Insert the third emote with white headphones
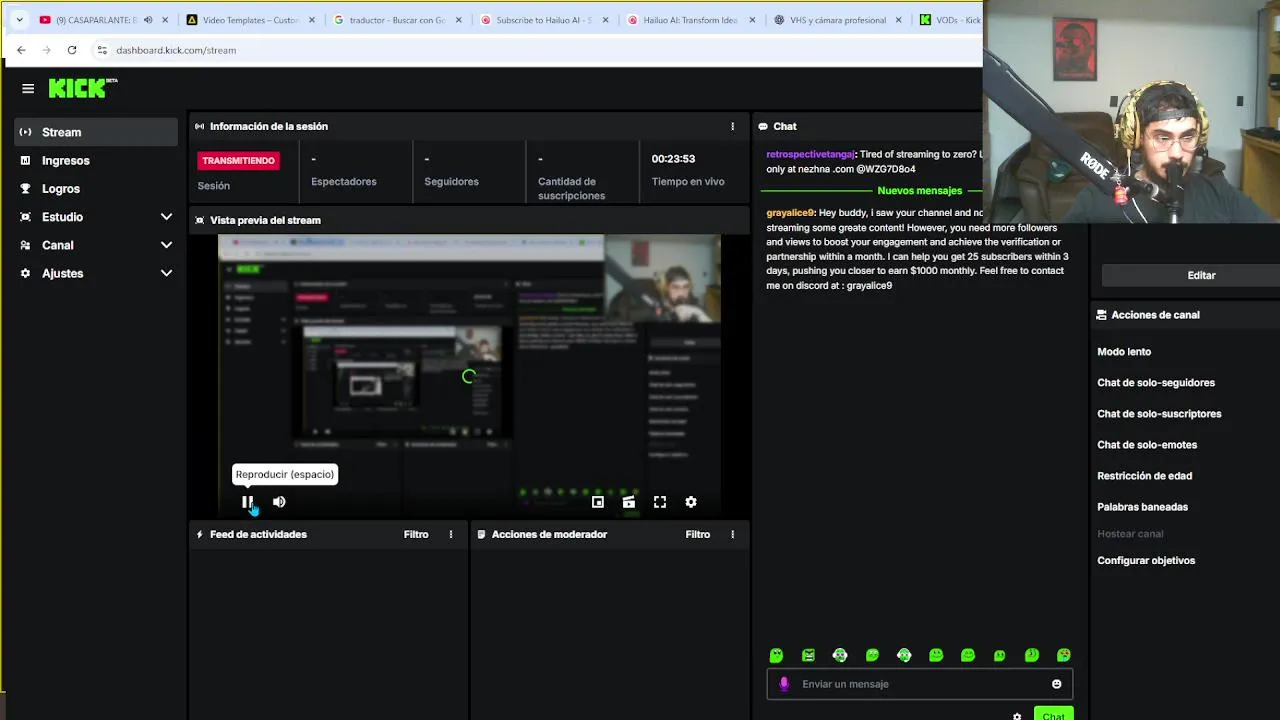The width and height of the screenshot is (1280, 720). click(x=840, y=655)
